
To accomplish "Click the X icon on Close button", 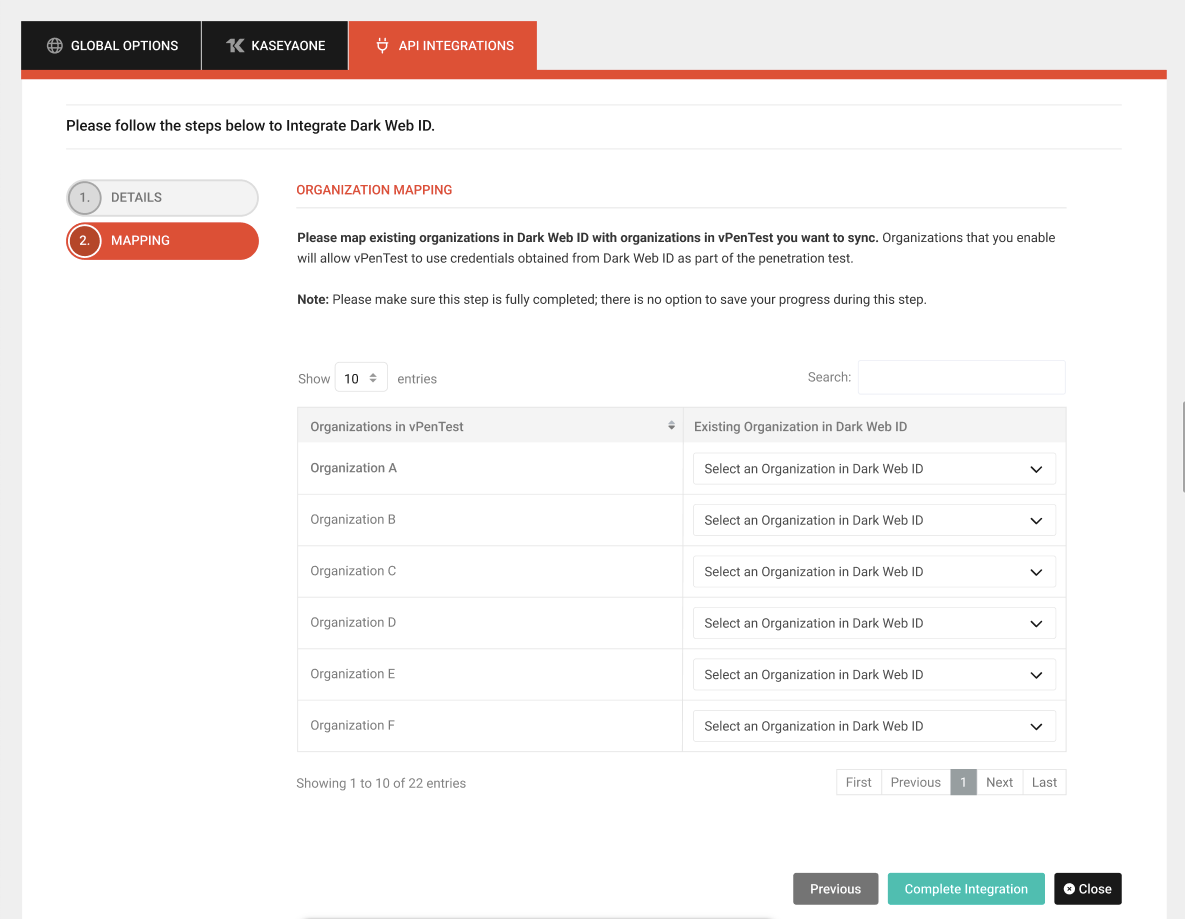I will click(1069, 889).
